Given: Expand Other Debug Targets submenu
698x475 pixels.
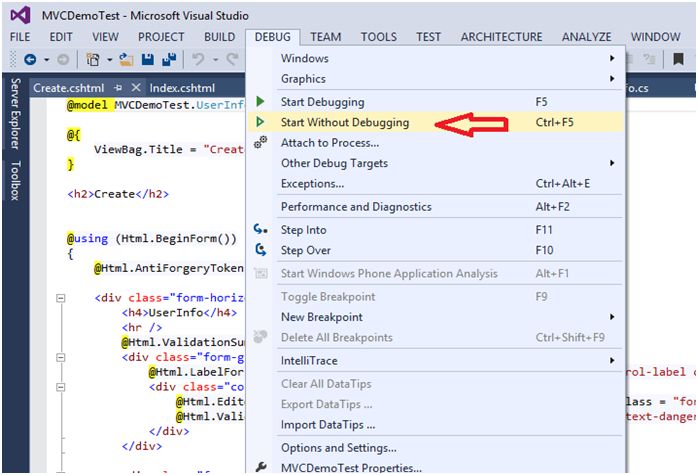Looking at the screenshot, I should (x=612, y=163).
